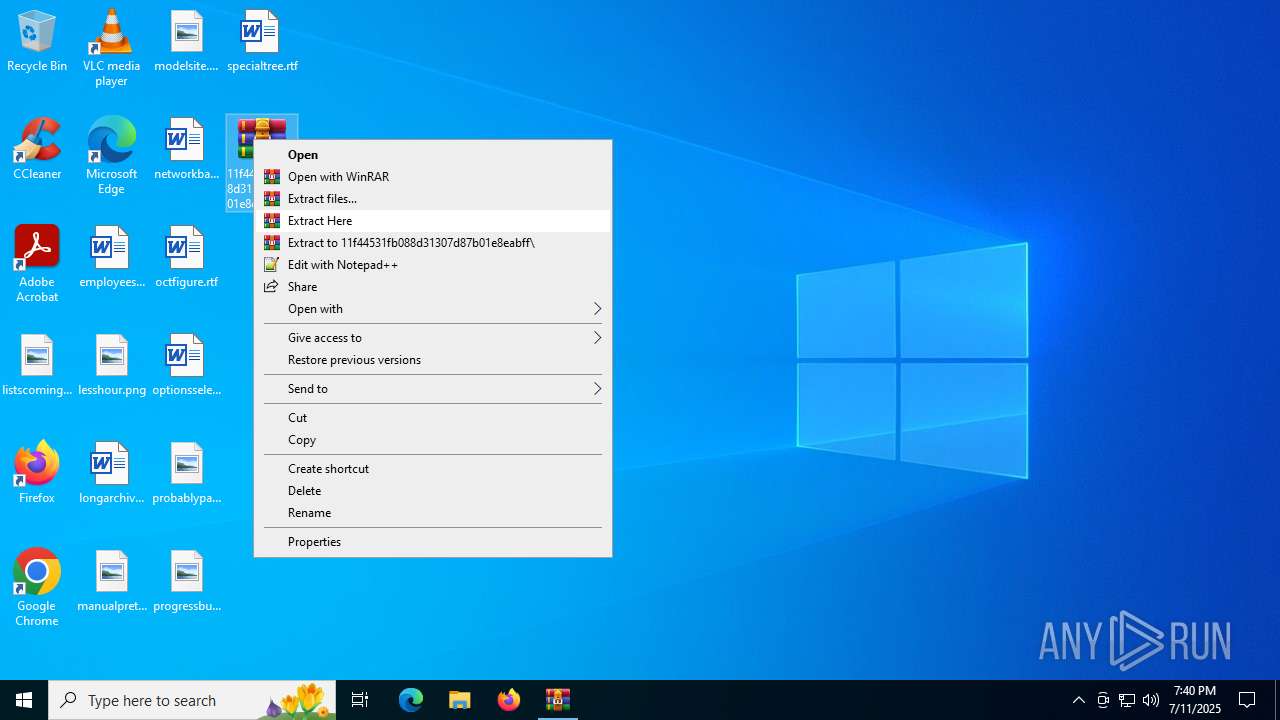Image resolution: width=1280 pixels, height=720 pixels.
Task: Choose Open with WinRAR
Action: point(432,177)
